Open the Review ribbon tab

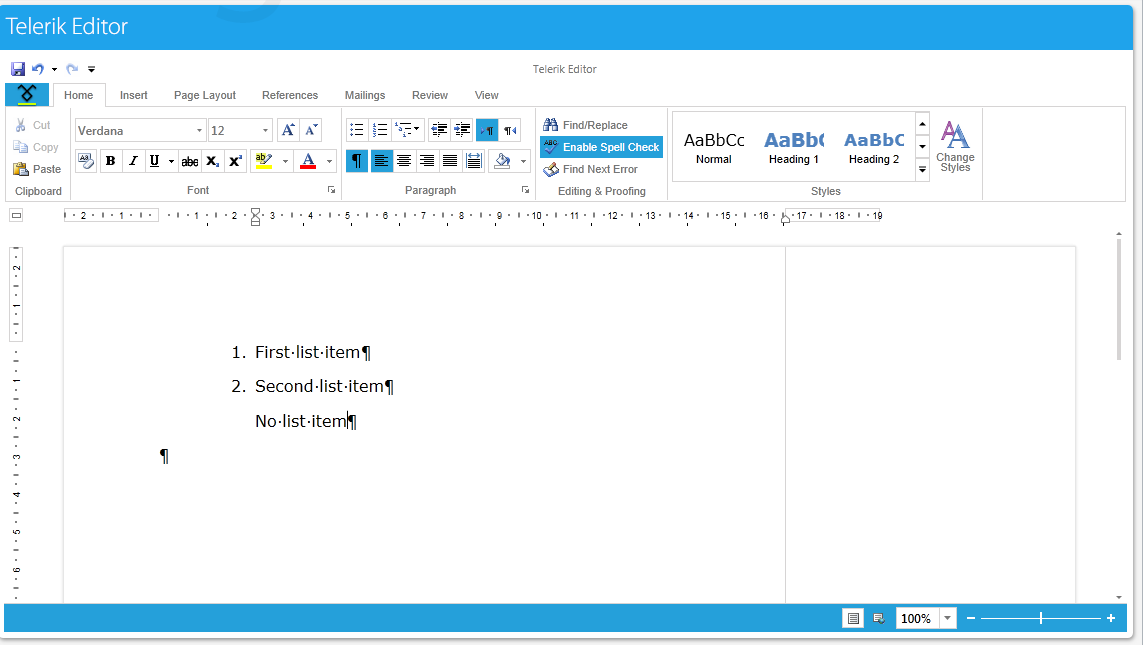coord(429,95)
